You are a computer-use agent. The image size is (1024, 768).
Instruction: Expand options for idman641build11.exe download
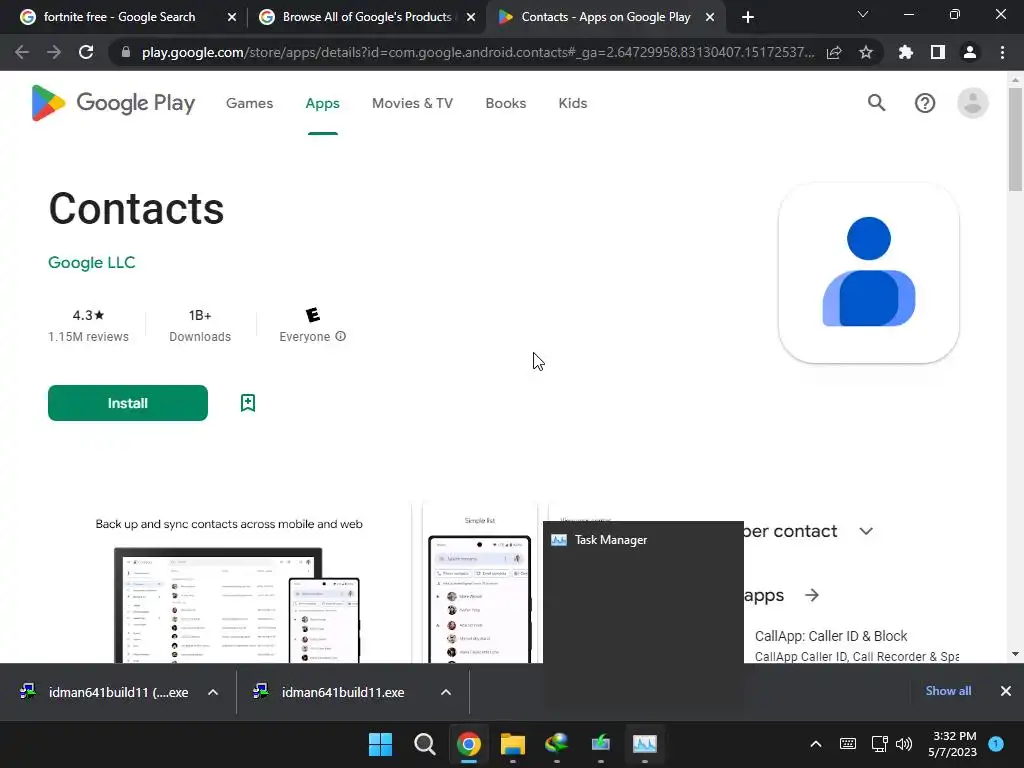pyautogui.click(x=446, y=692)
